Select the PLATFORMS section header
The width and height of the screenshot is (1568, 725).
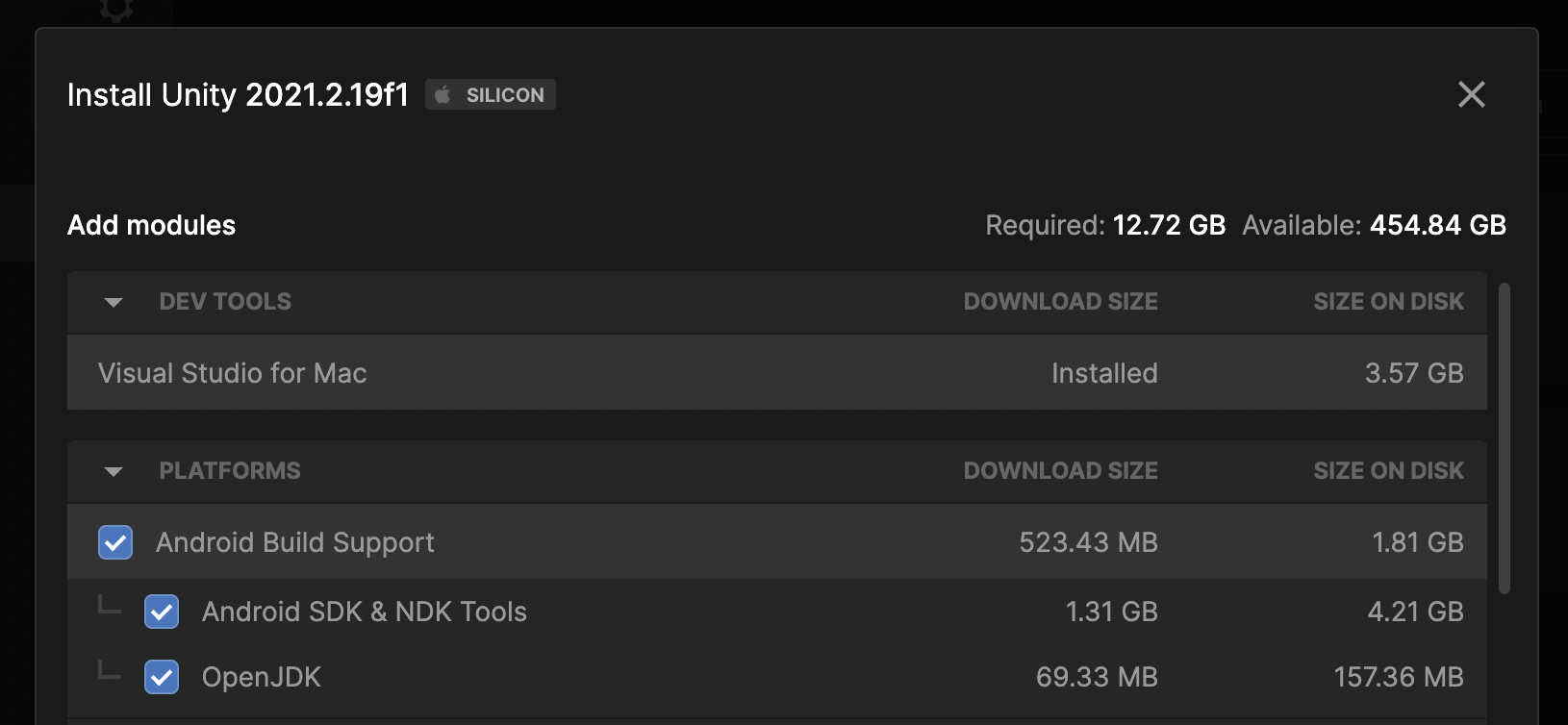[230, 470]
